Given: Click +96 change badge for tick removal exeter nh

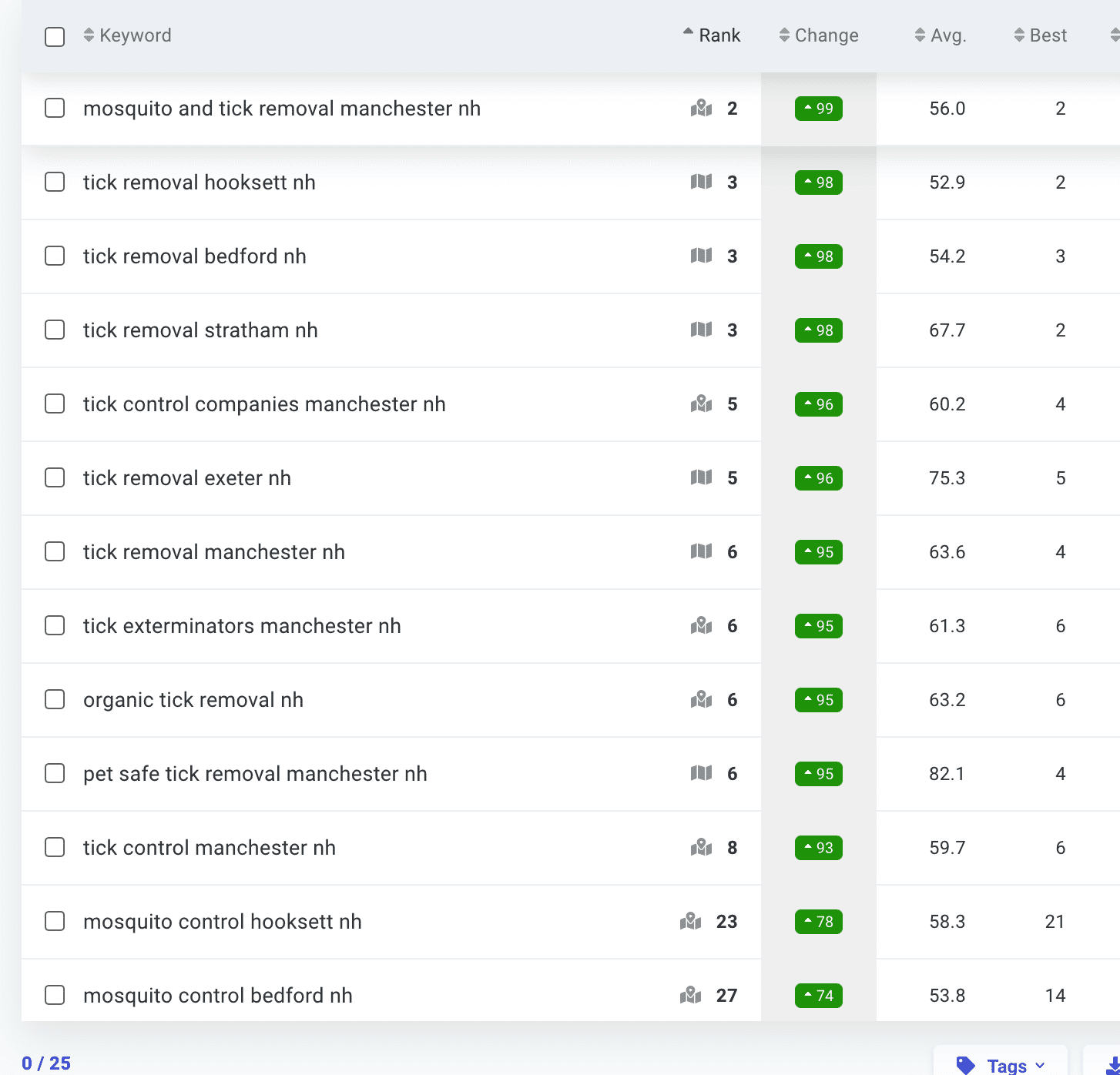Looking at the screenshot, I should click(x=819, y=478).
